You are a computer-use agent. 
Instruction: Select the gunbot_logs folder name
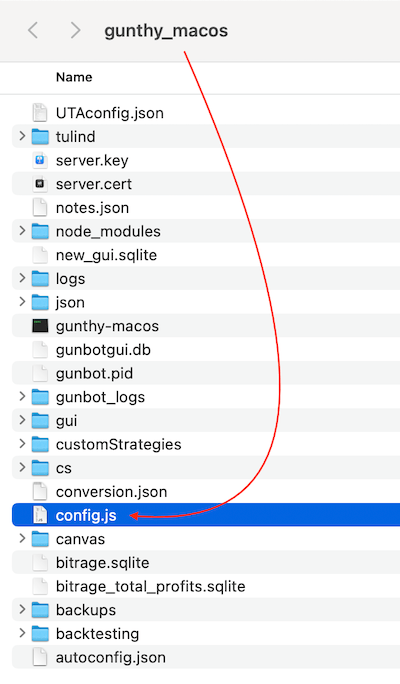click(x=100, y=397)
